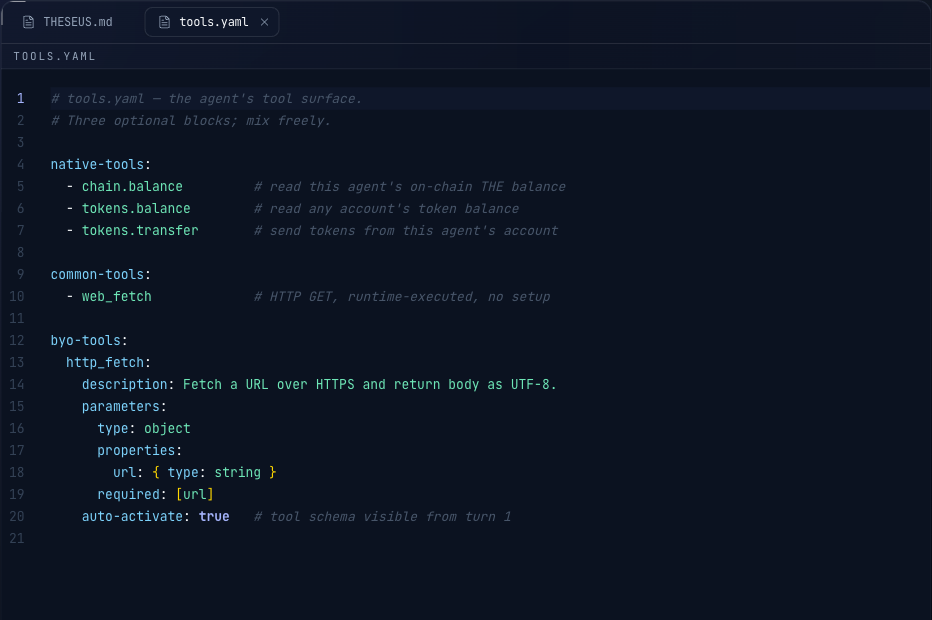Click the url key on line 18
This screenshot has height=620, width=932.
coord(124,472)
